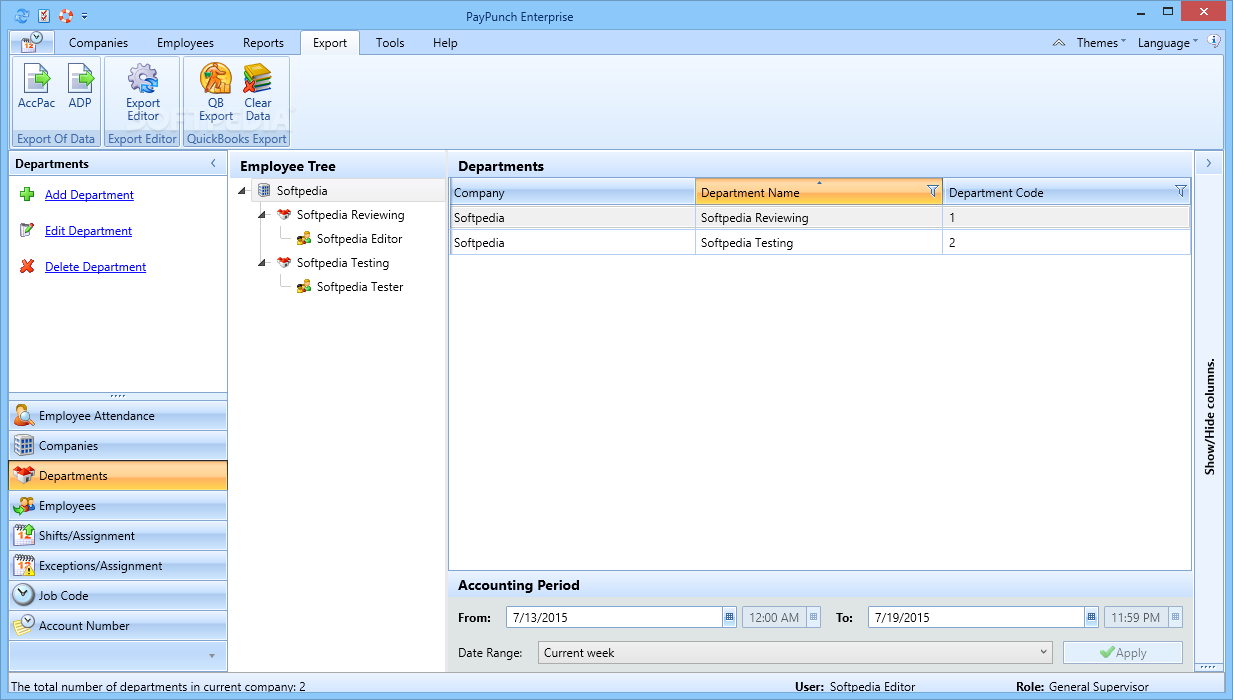1233x700 pixels.
Task: Click the 12:00 AM time field
Action: [774, 617]
